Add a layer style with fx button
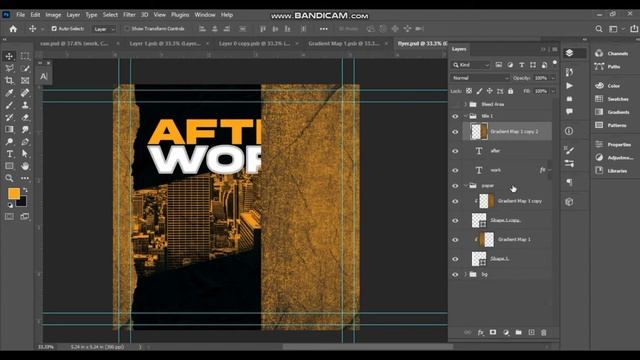Screen dimensions: 640x360 pyautogui.click(x=480, y=333)
